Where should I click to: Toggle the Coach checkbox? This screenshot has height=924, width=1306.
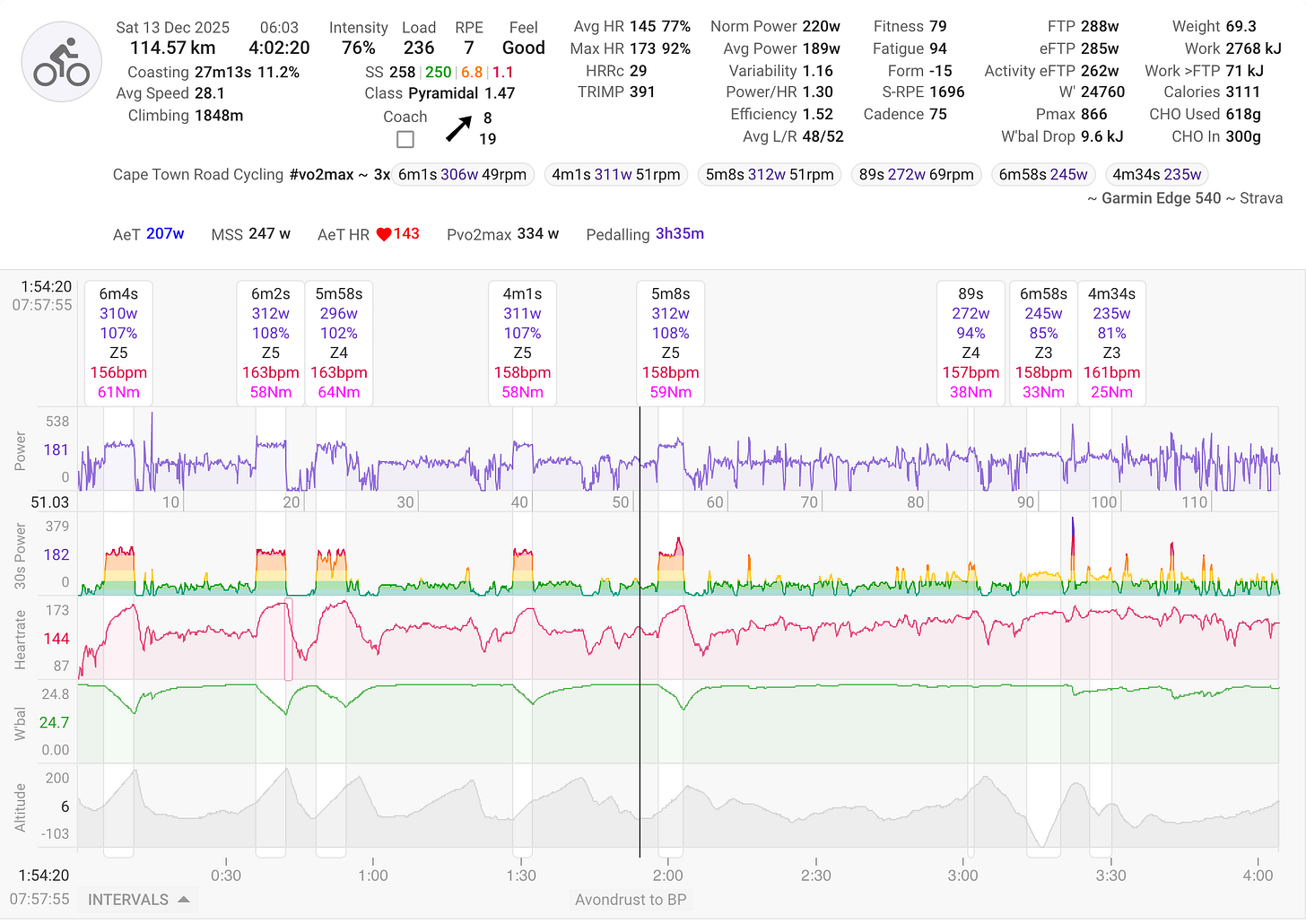pyautogui.click(x=405, y=139)
